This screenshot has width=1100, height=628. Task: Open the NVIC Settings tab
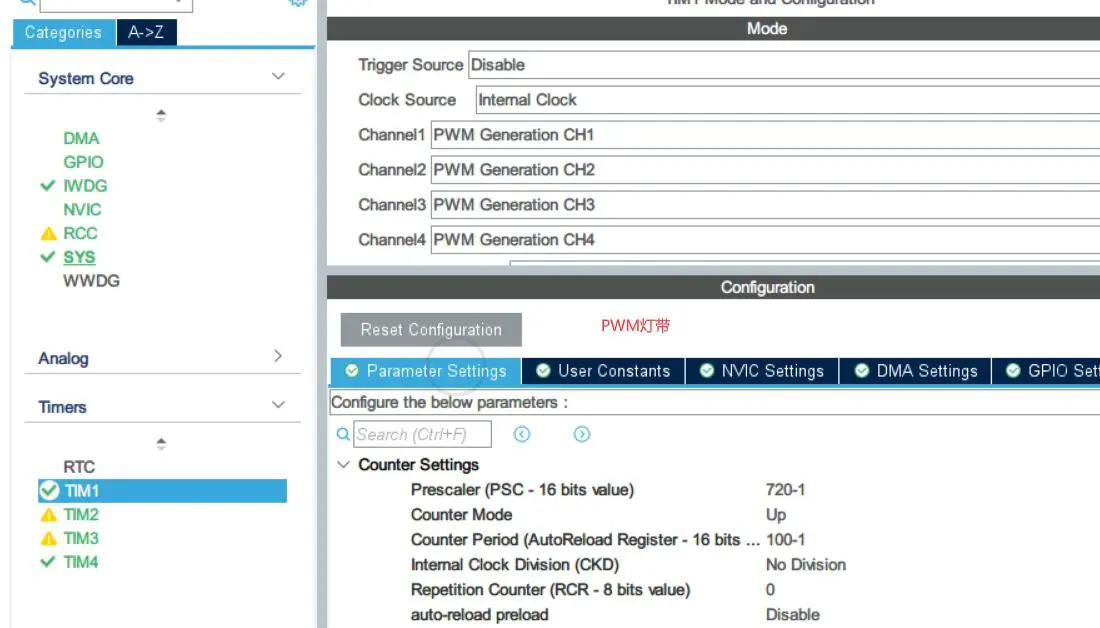762,371
